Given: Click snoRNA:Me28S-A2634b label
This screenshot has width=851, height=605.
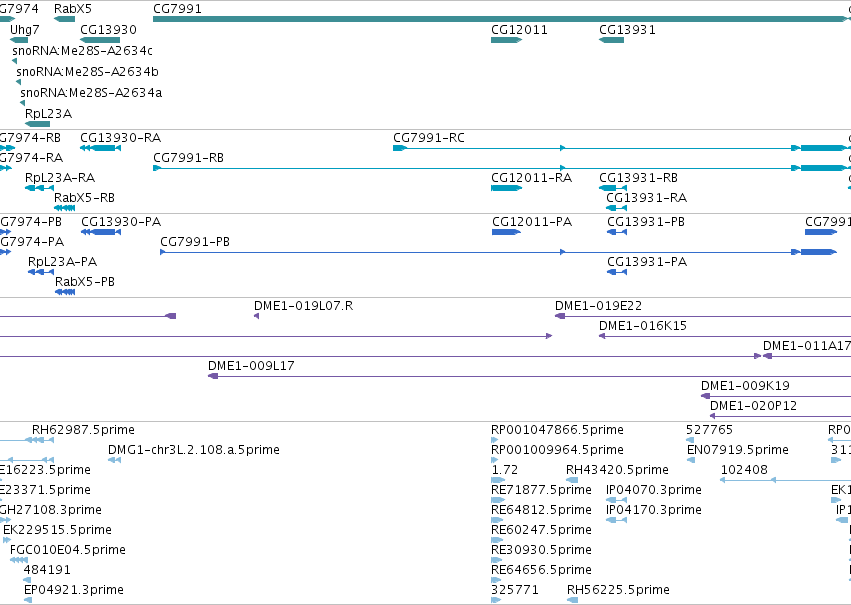Looking at the screenshot, I should coord(87,72).
